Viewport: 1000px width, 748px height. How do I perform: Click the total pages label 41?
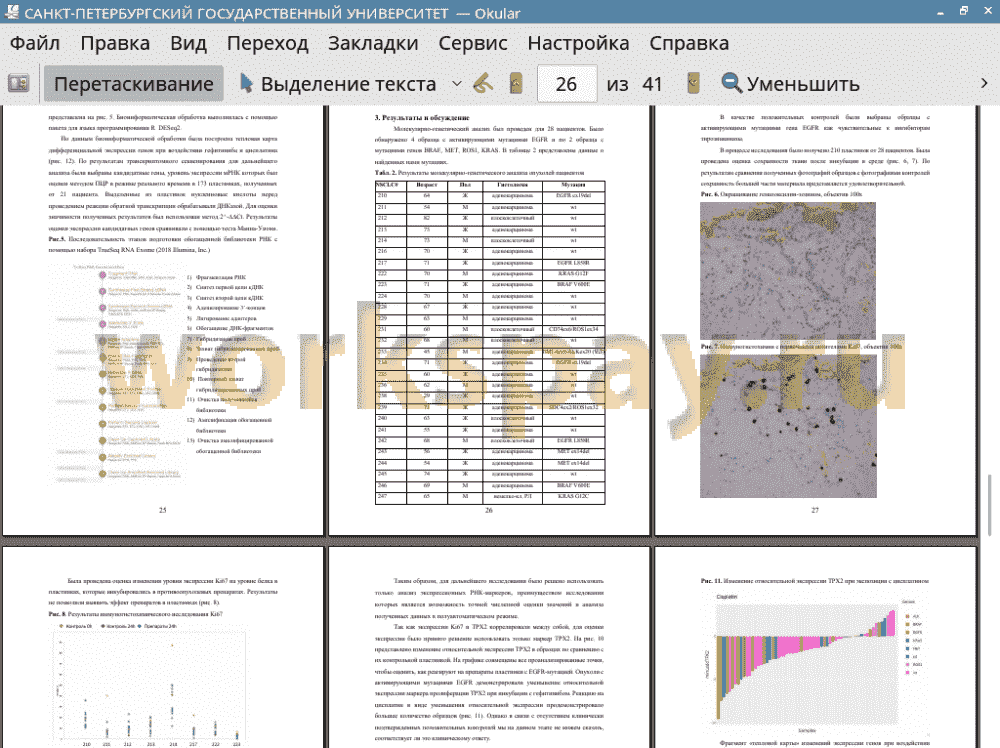click(x=652, y=84)
